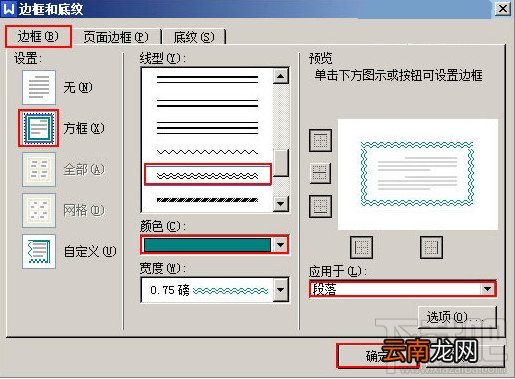Image resolution: width=515 pixels, height=379 pixels.
Task: Select the 网格 (Grid) border setting icon
Action: pos(39,210)
